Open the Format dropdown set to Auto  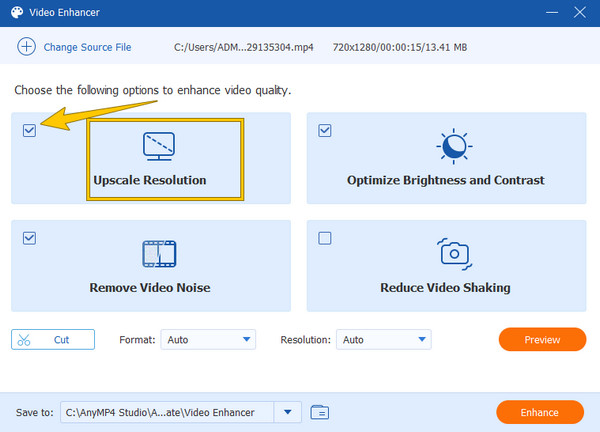(208, 339)
